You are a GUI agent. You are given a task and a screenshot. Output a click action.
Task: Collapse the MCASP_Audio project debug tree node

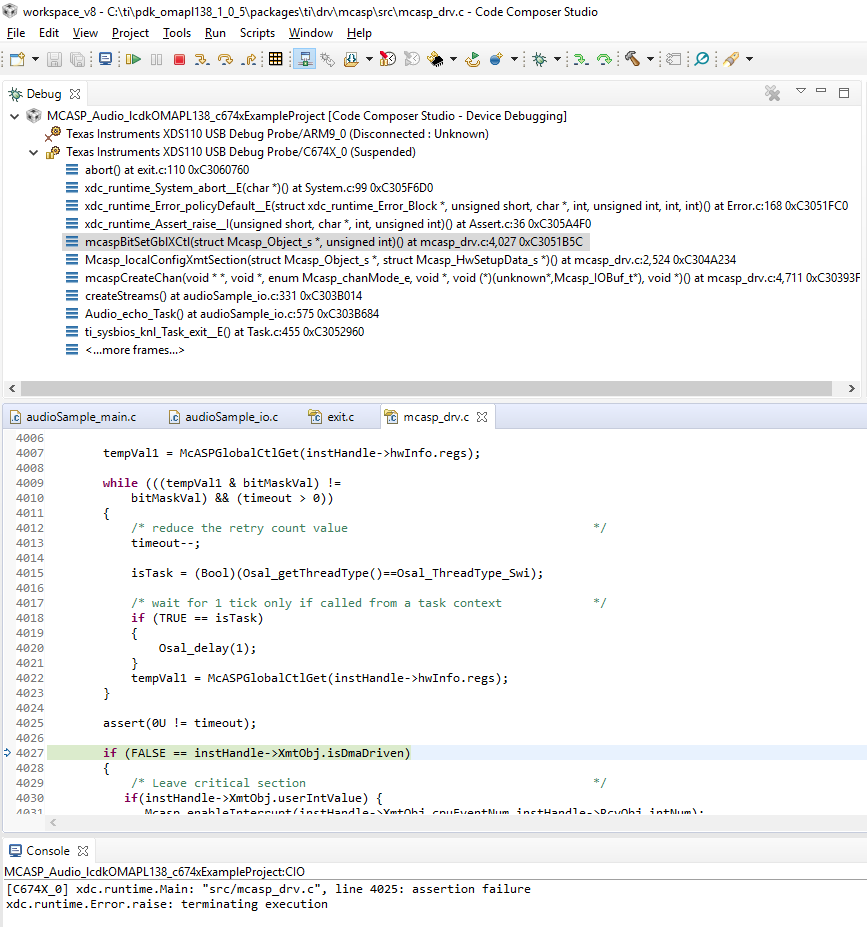pyautogui.click(x=15, y=116)
